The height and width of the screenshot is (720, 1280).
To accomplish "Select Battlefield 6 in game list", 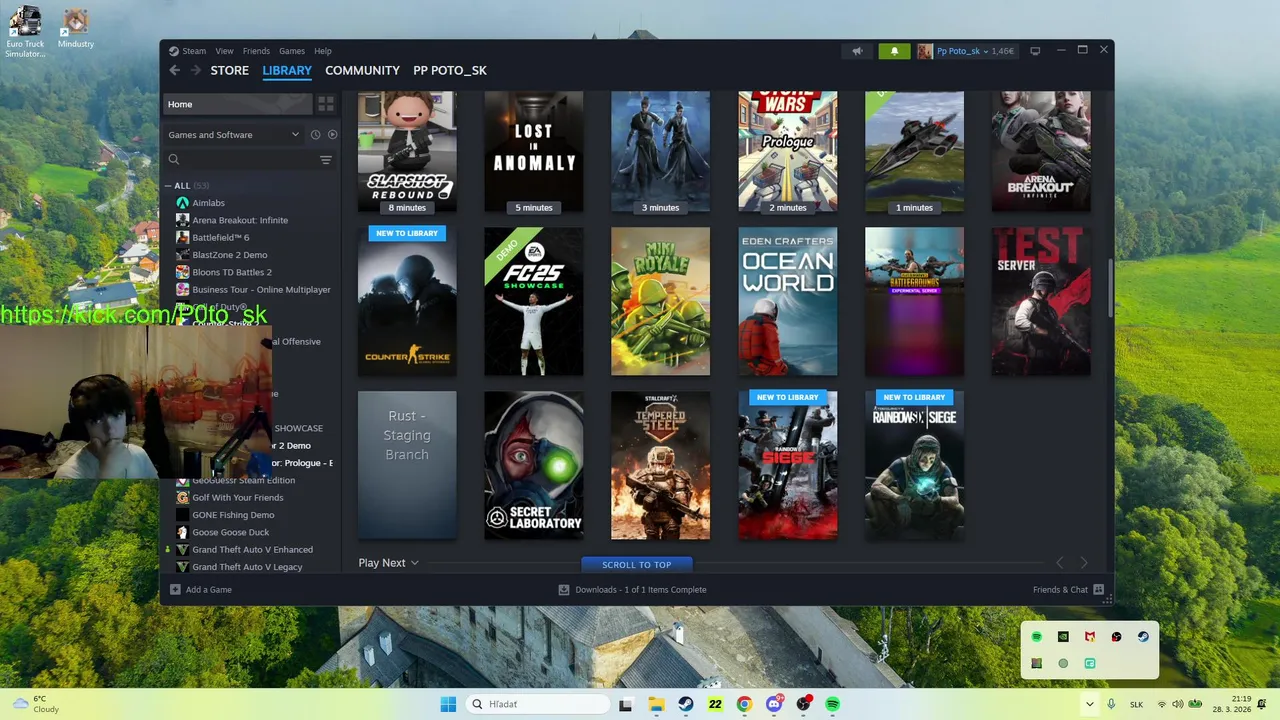I will [x=221, y=238].
